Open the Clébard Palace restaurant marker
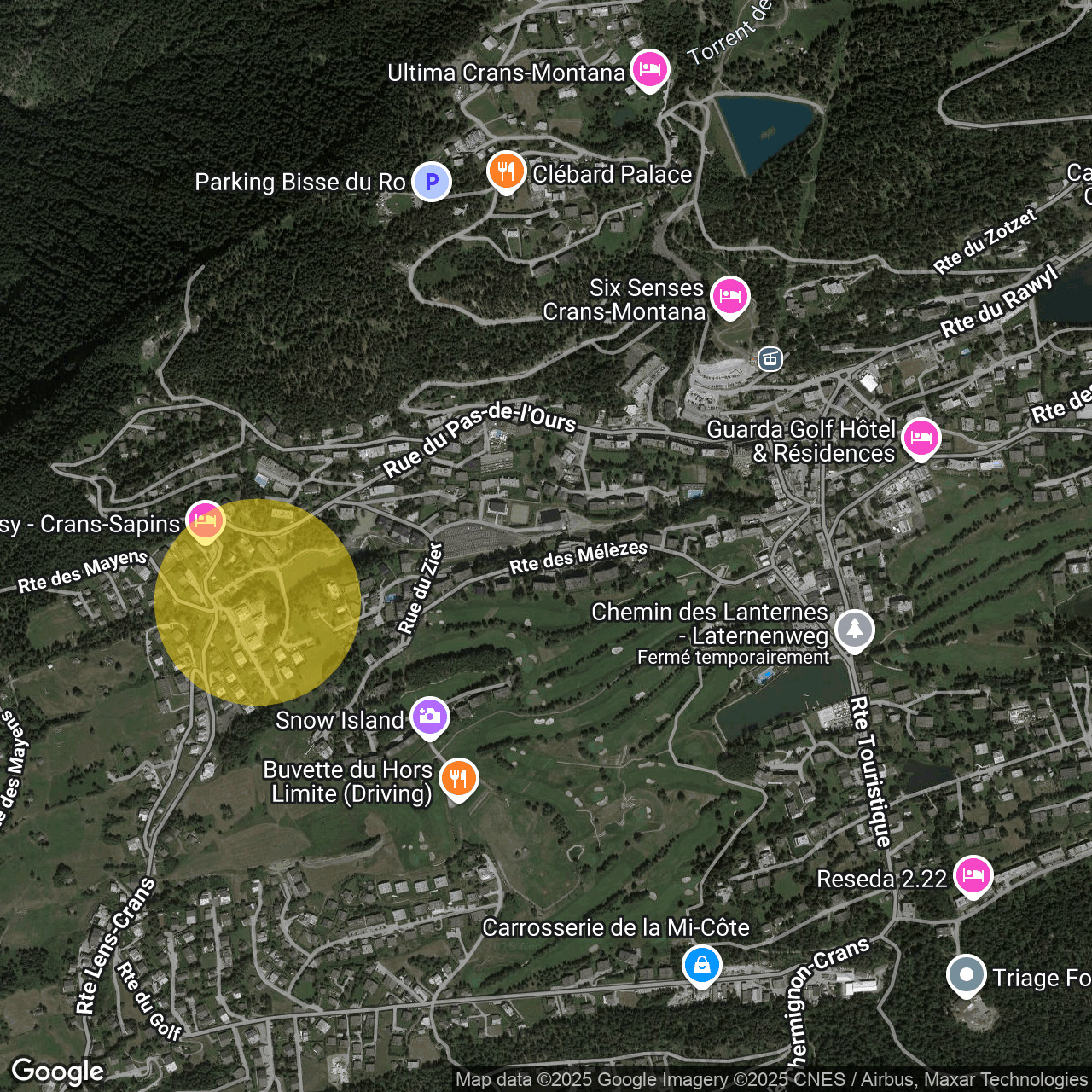This screenshot has height=1092, width=1092. click(506, 171)
